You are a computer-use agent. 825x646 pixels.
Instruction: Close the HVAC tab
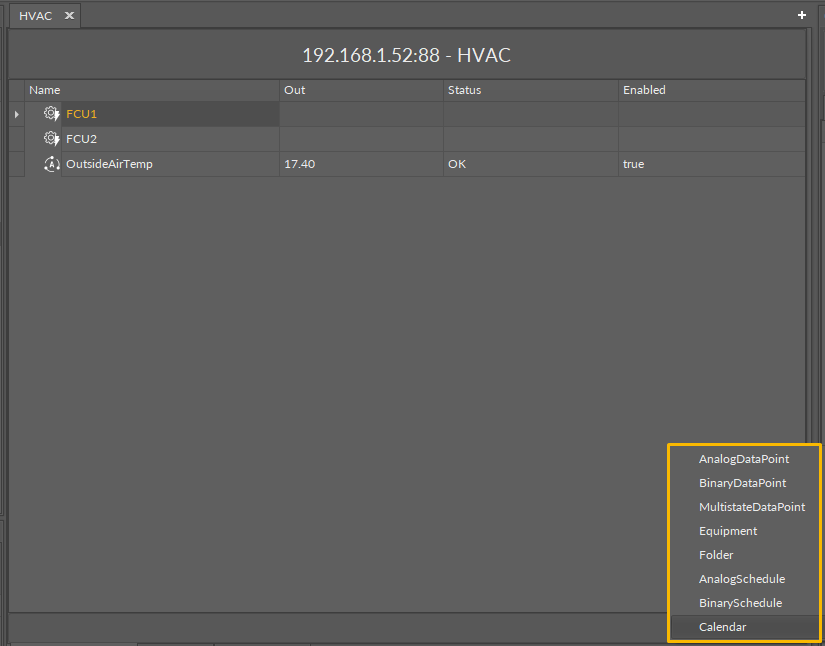coord(69,16)
